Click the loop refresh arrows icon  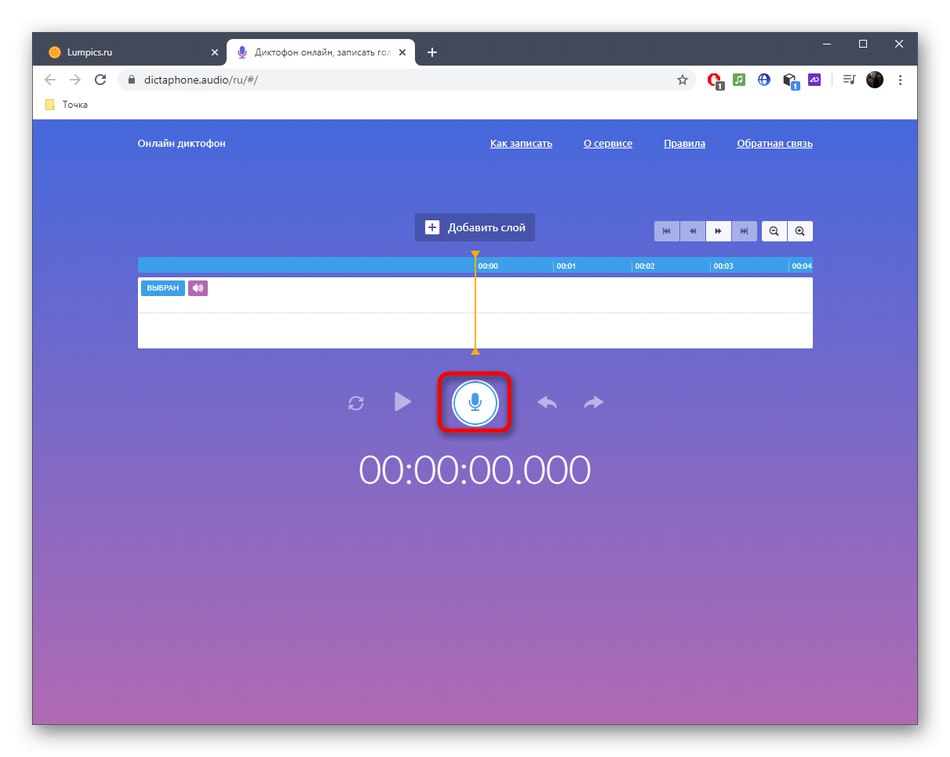356,403
